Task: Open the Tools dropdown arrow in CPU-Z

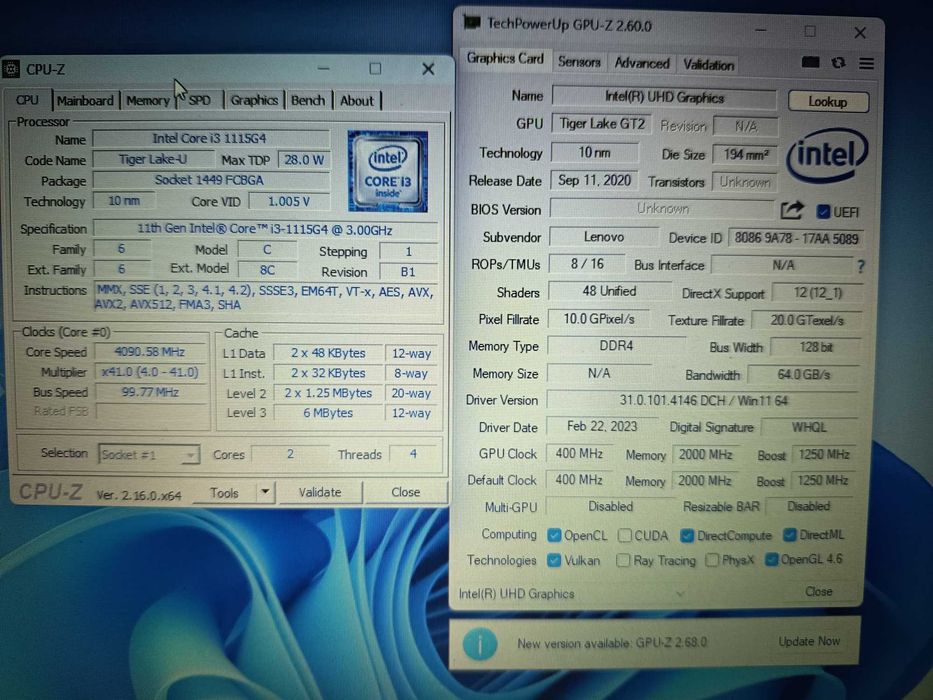Action: click(x=265, y=492)
